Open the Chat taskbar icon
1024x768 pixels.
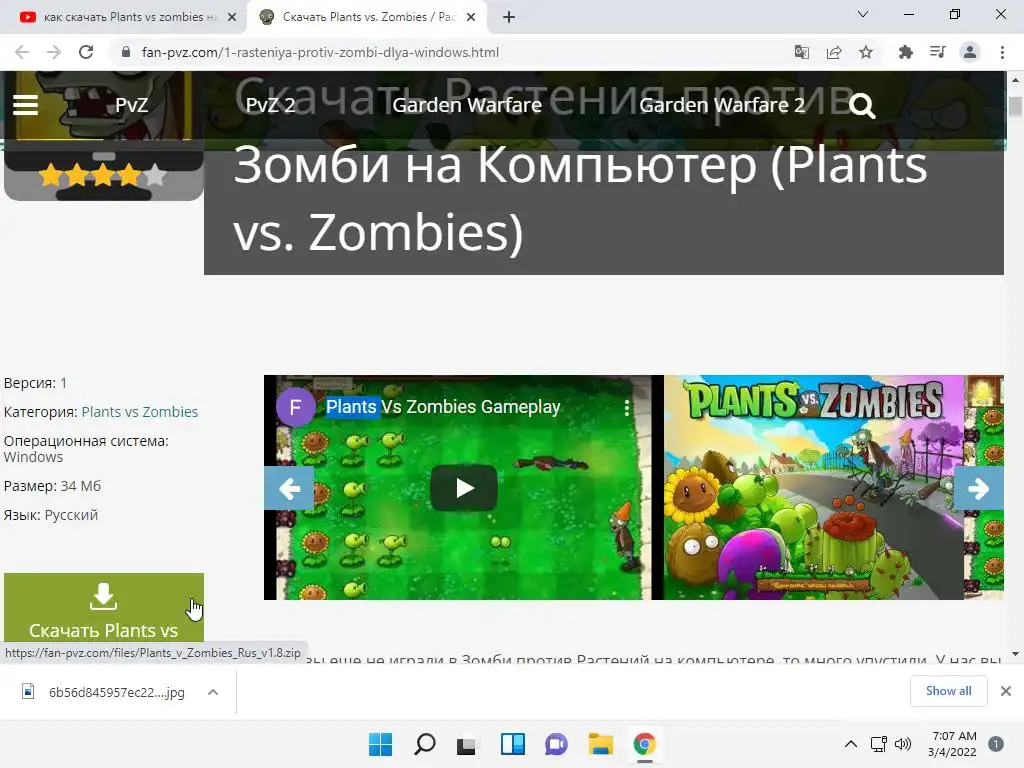[x=556, y=744]
